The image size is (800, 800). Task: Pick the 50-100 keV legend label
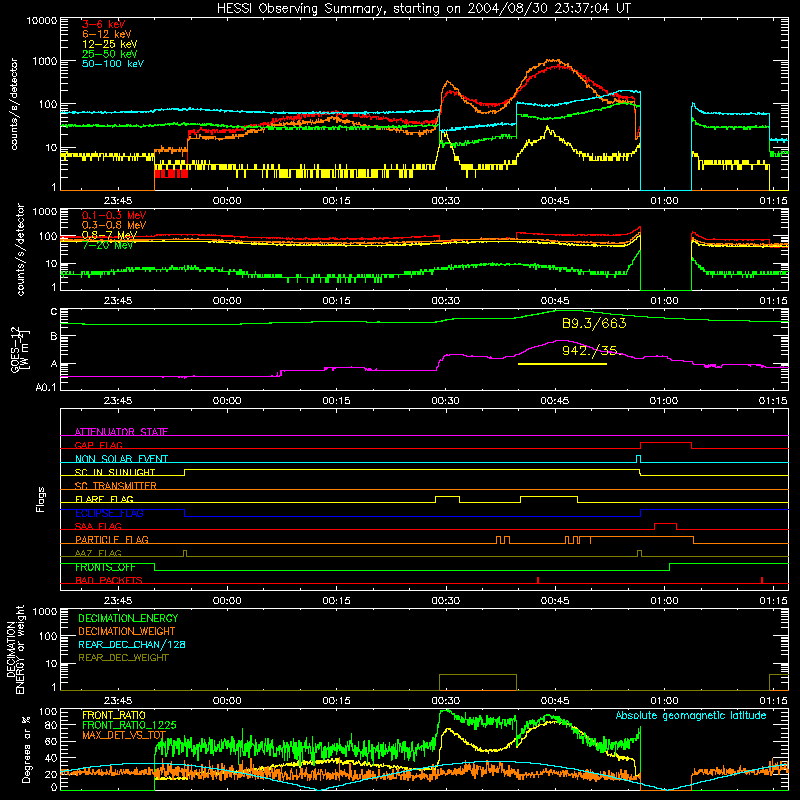pyautogui.click(x=113, y=64)
